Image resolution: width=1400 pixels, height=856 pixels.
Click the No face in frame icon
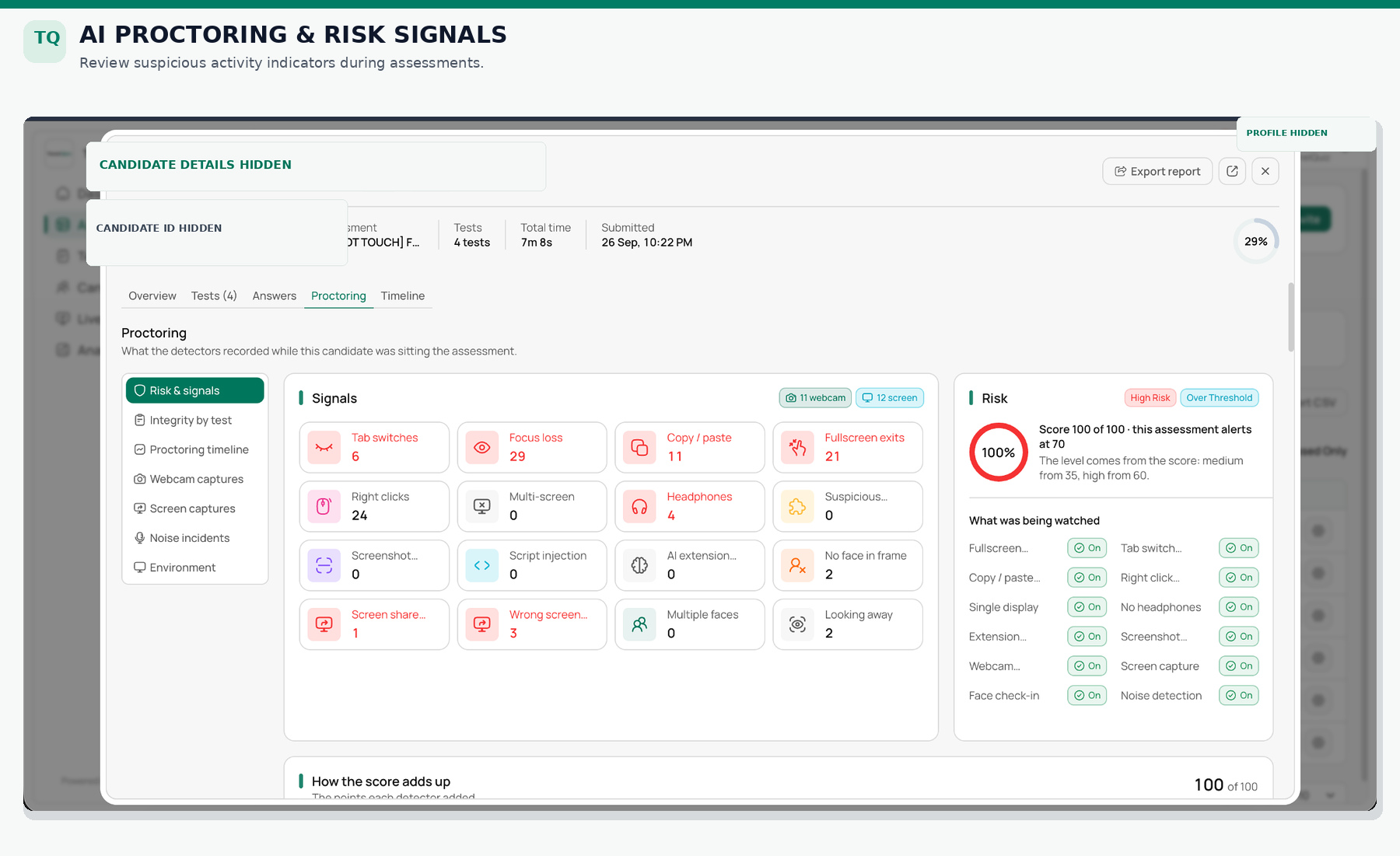(797, 565)
